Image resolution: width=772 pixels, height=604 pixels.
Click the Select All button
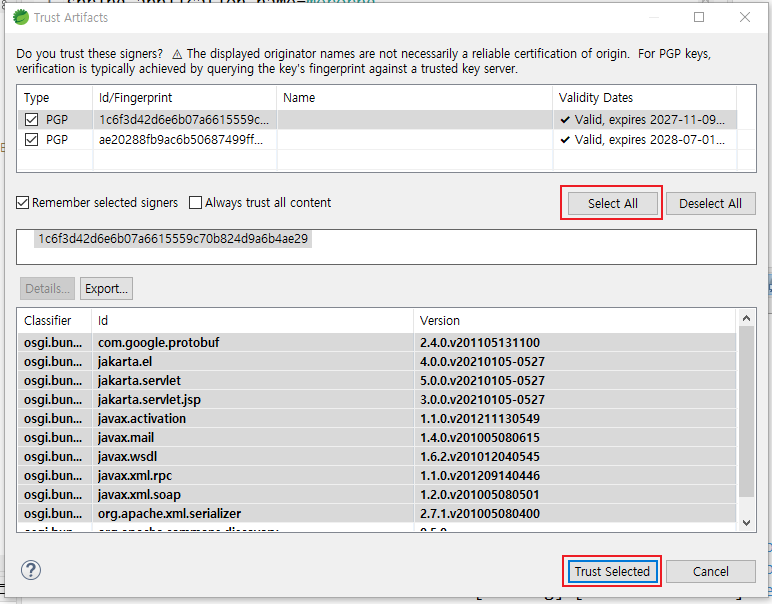click(x=612, y=203)
